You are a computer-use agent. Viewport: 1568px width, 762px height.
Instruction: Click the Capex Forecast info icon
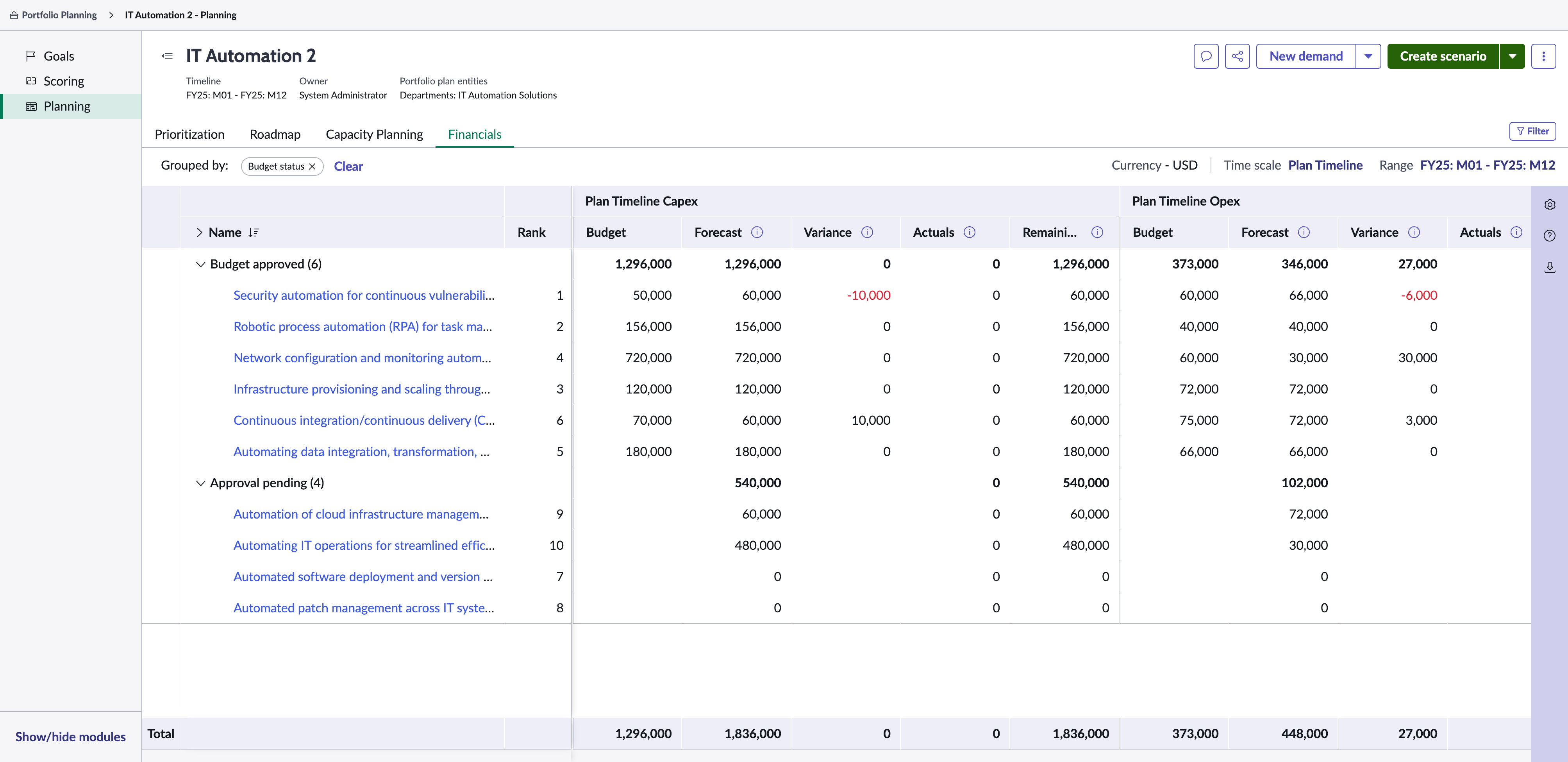[x=757, y=232]
